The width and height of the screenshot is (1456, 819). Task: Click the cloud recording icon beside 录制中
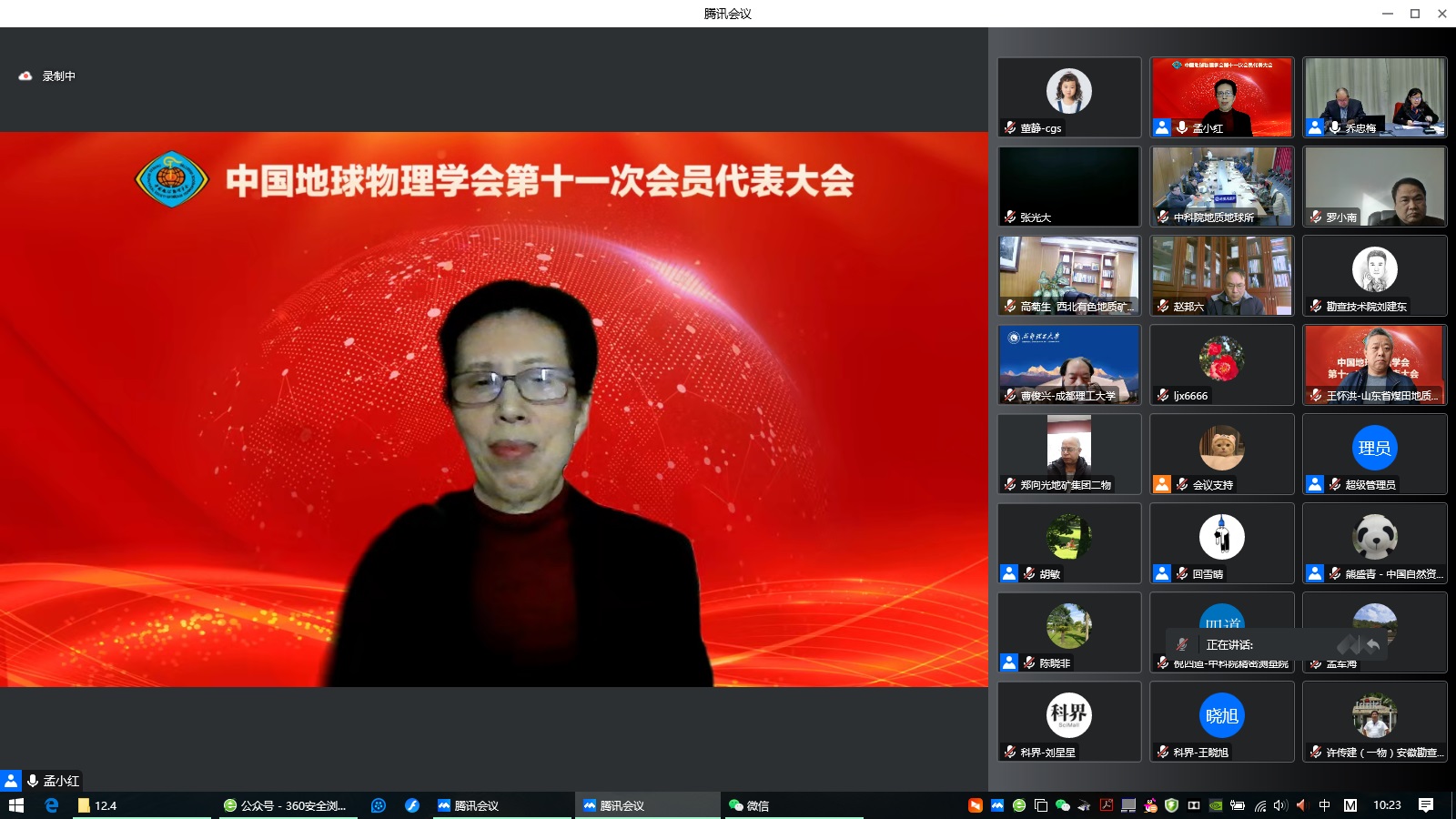(x=25, y=76)
